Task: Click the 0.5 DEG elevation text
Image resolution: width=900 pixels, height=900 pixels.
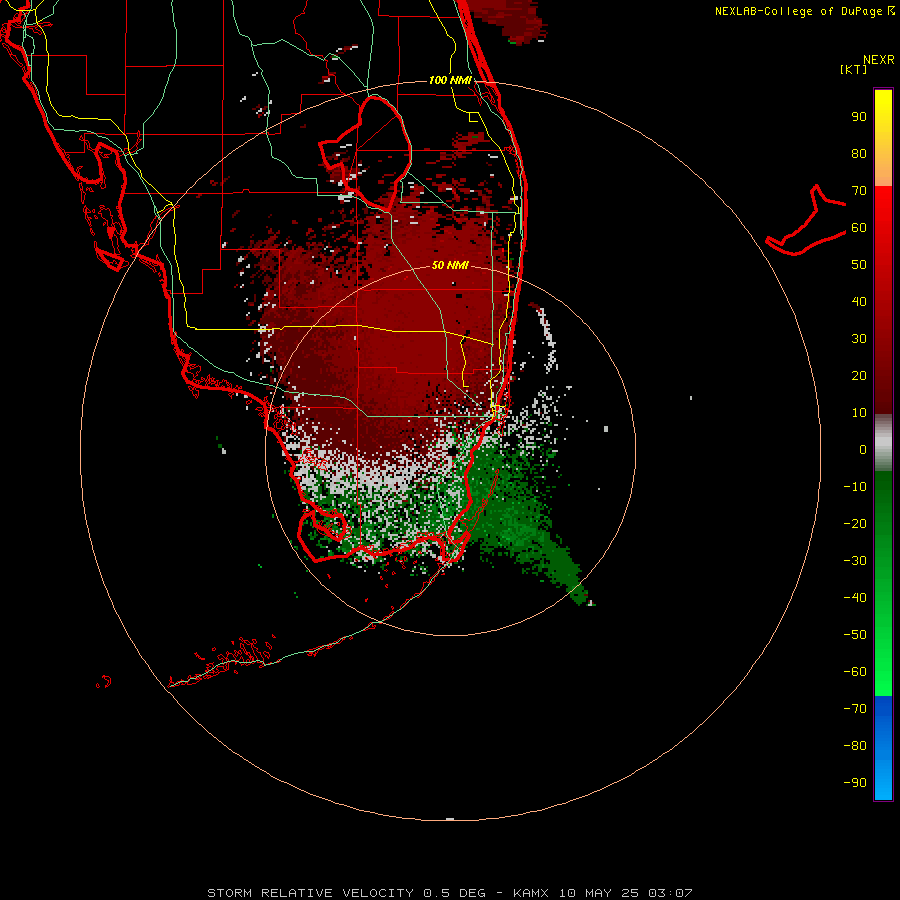Action: coord(455,893)
